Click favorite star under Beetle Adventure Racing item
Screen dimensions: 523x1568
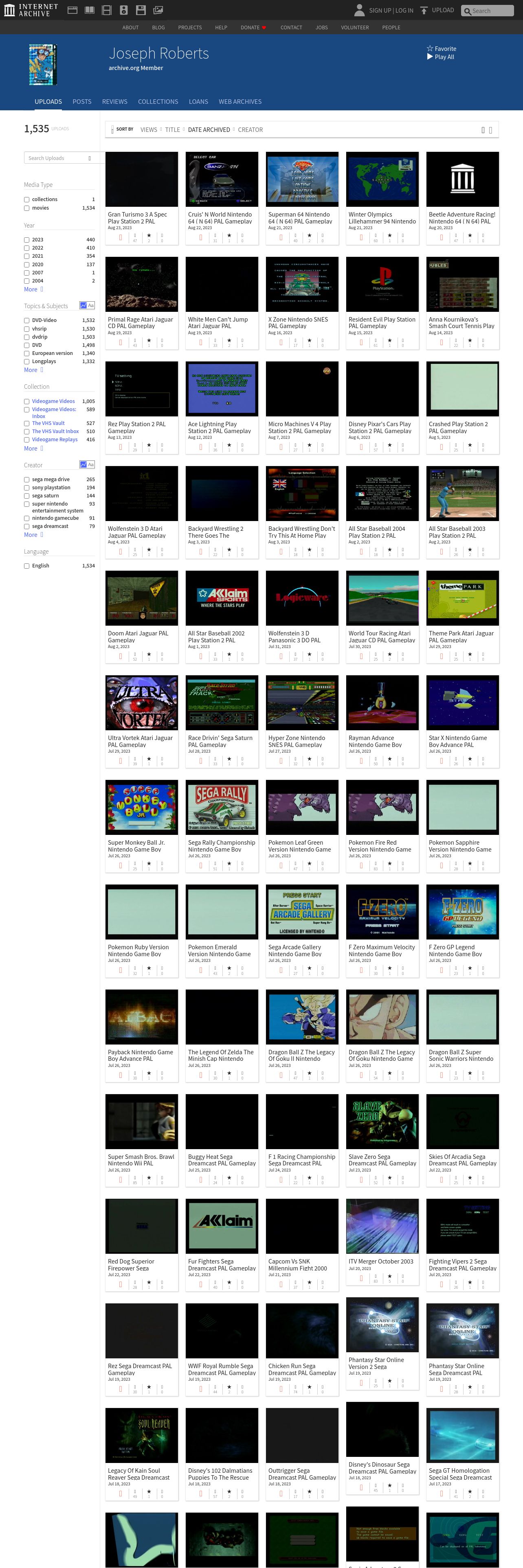coord(469,236)
